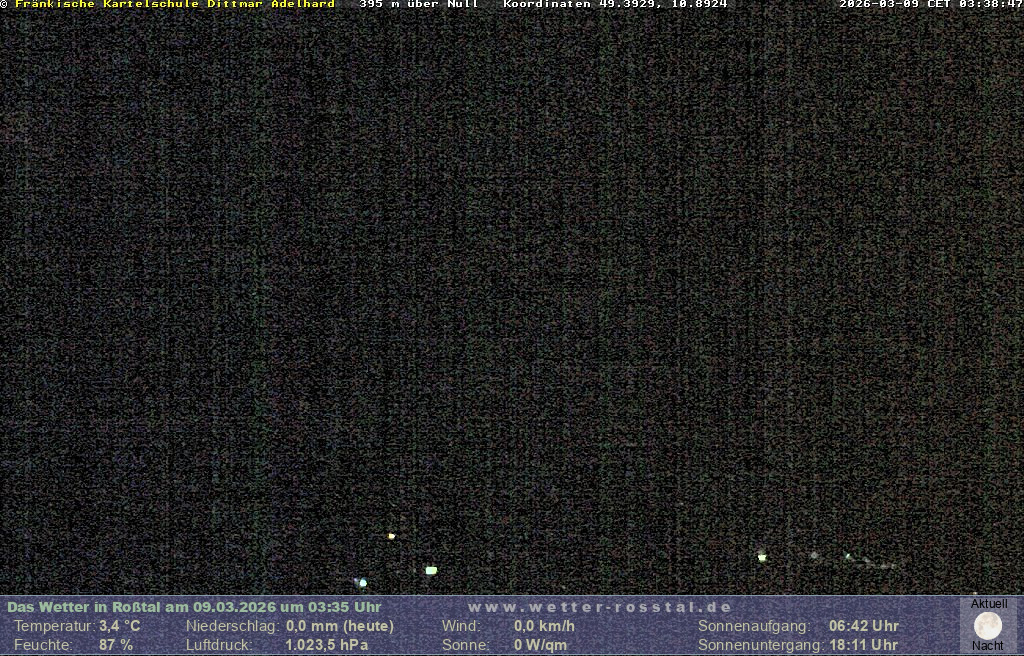Viewport: 1024px width, 656px height.
Task: Click the moon phase icon
Action: click(988, 626)
